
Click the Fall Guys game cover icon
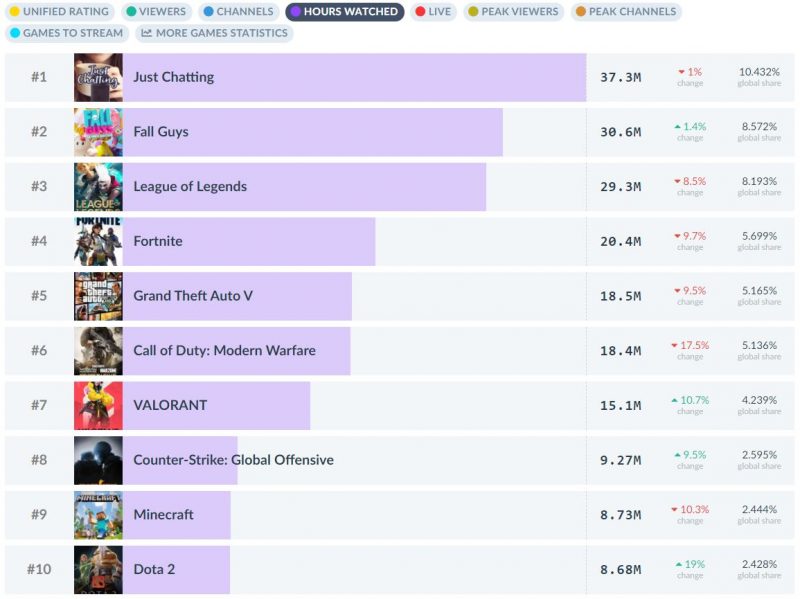98,132
